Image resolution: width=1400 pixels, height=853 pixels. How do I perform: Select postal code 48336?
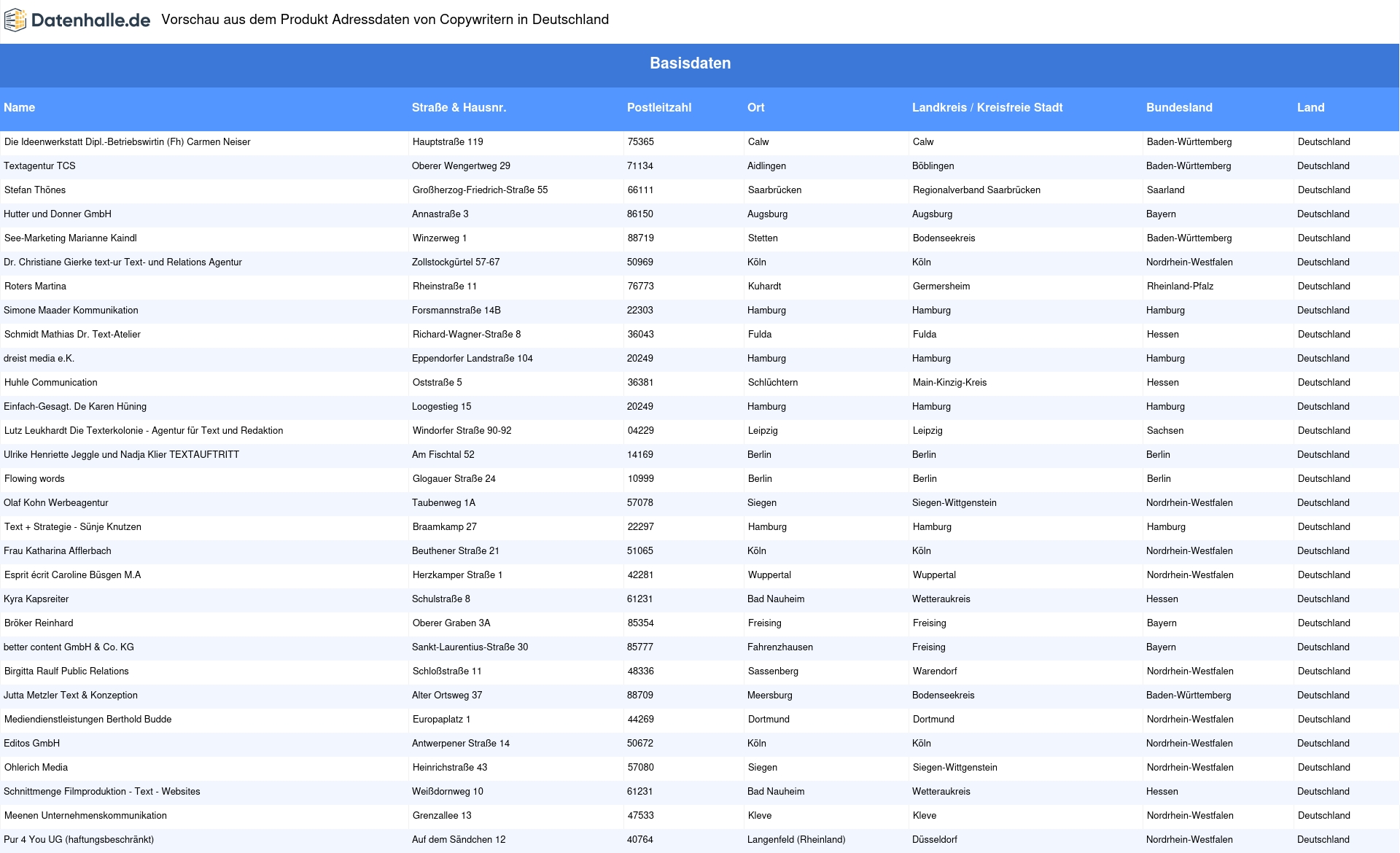click(640, 671)
